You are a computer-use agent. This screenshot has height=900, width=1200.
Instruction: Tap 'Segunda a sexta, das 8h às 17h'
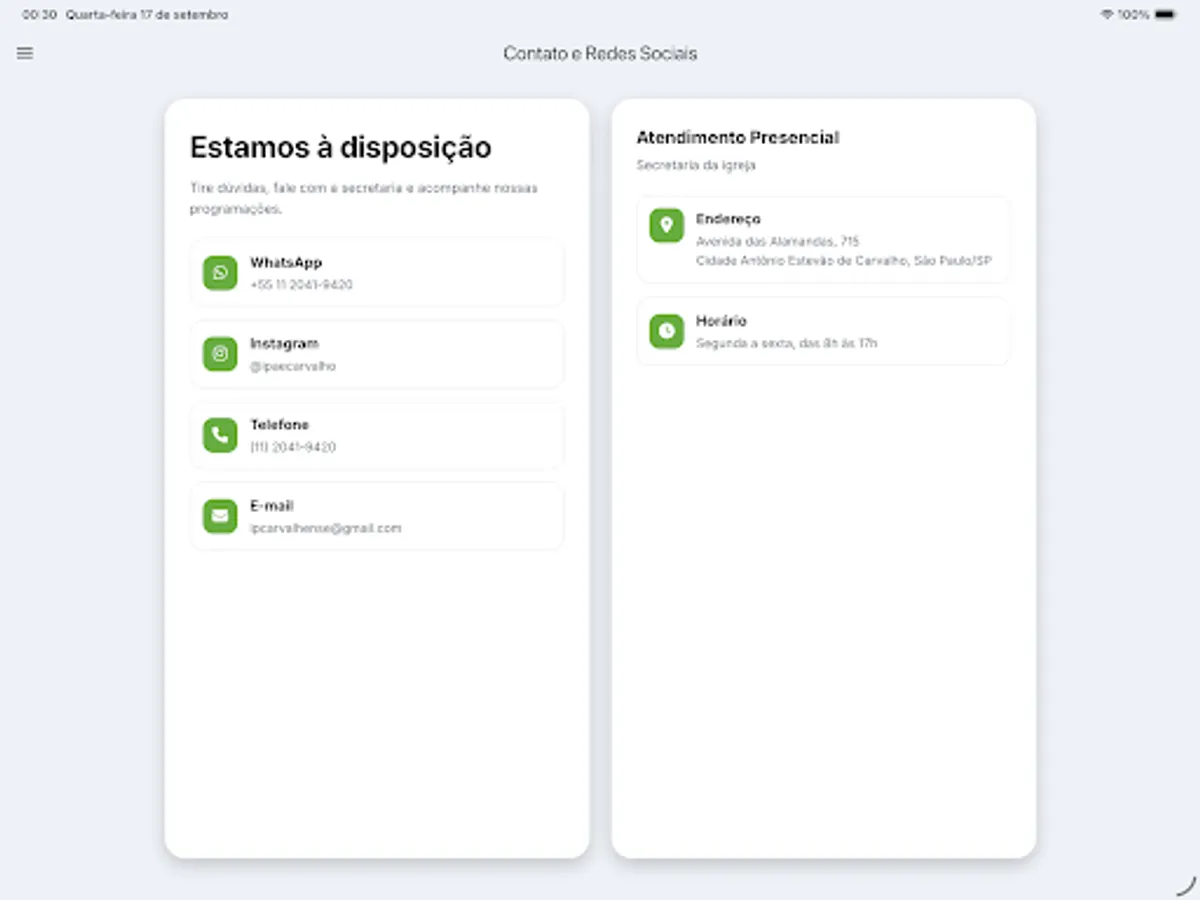pyautogui.click(x=786, y=343)
